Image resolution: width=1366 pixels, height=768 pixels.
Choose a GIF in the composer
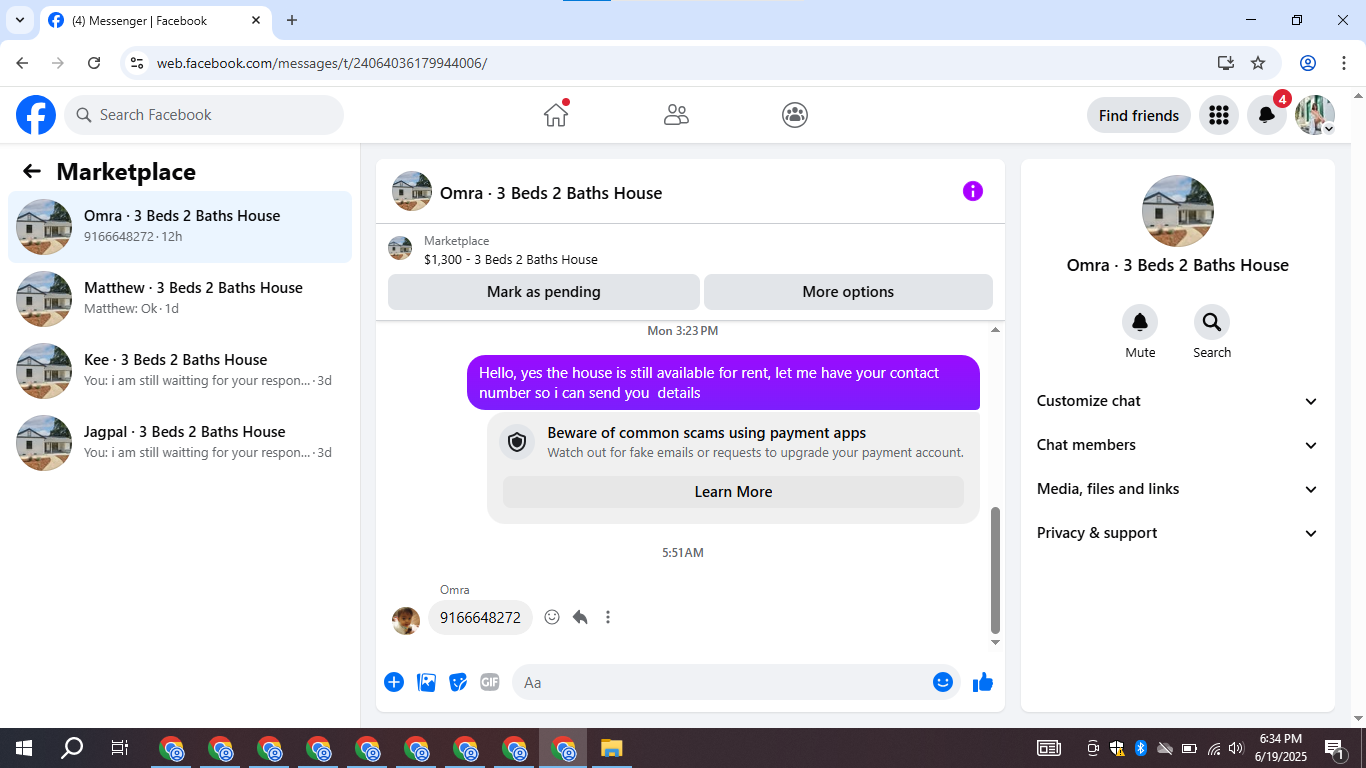[x=489, y=682]
